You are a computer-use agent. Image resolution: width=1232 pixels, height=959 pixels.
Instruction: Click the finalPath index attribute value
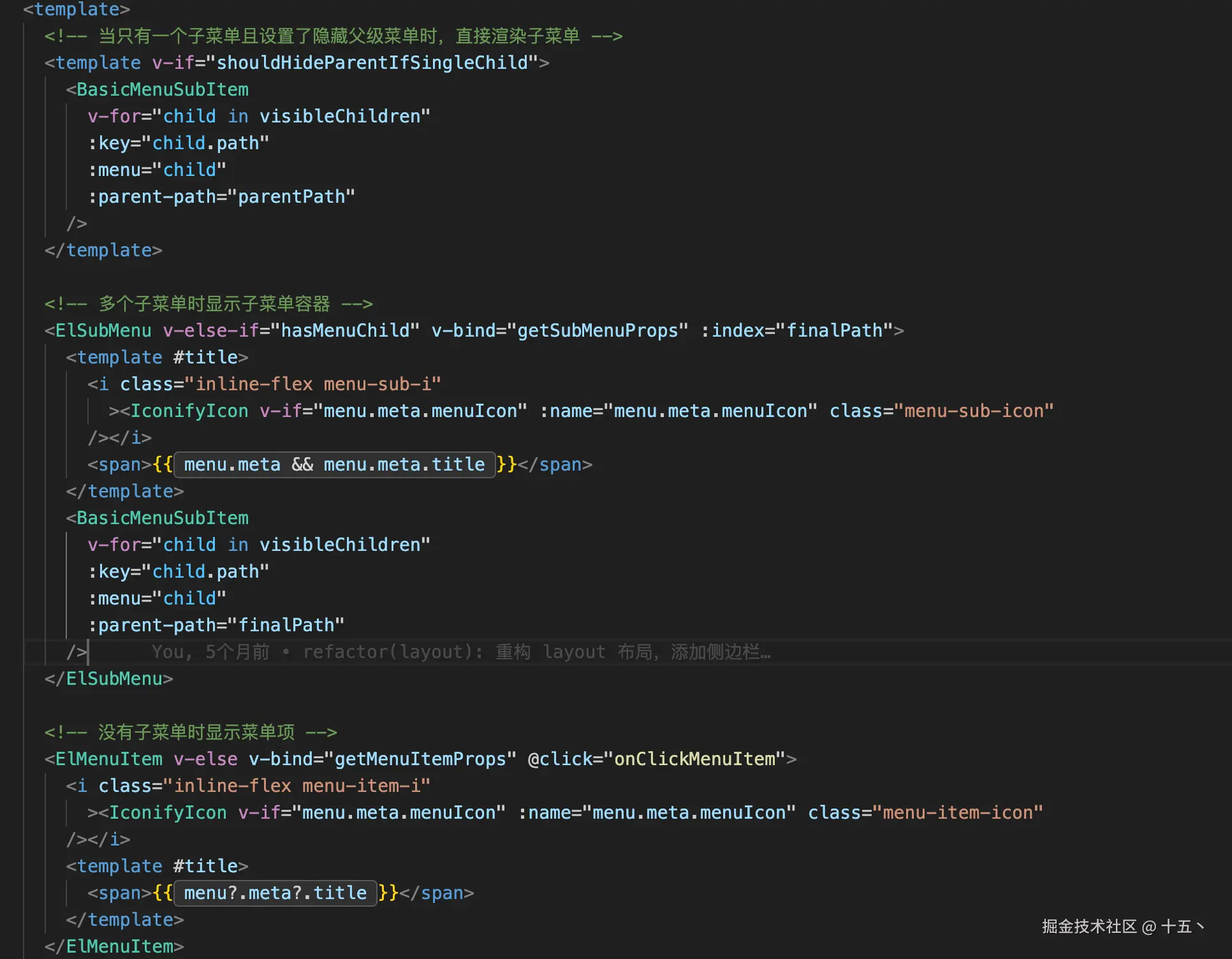[x=834, y=330]
